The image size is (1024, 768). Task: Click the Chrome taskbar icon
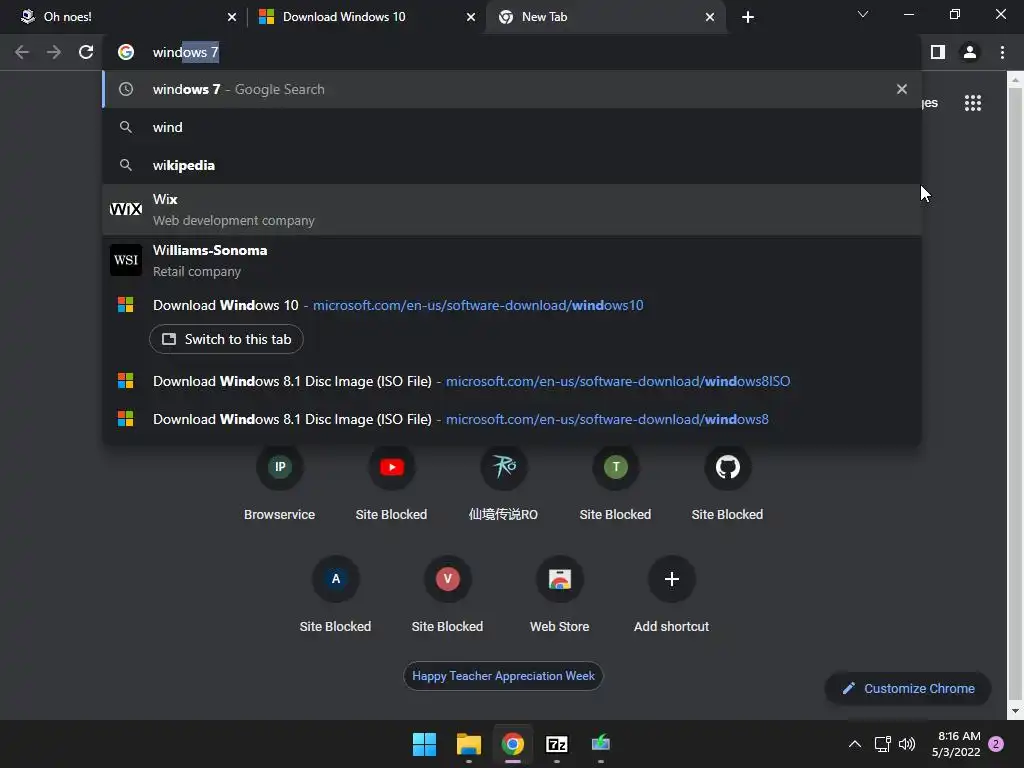pos(513,744)
